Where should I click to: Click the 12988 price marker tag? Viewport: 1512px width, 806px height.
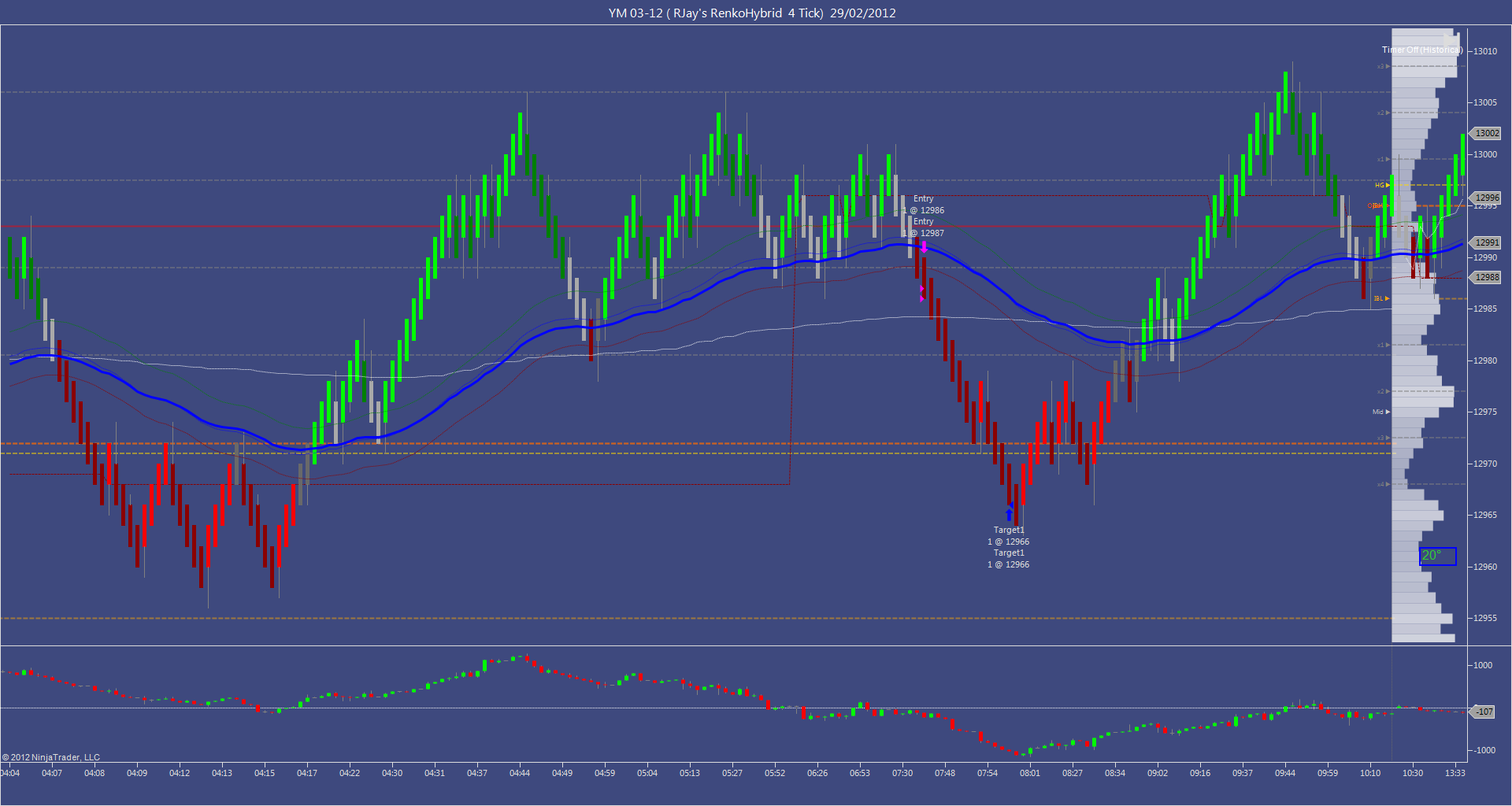click(x=1487, y=277)
